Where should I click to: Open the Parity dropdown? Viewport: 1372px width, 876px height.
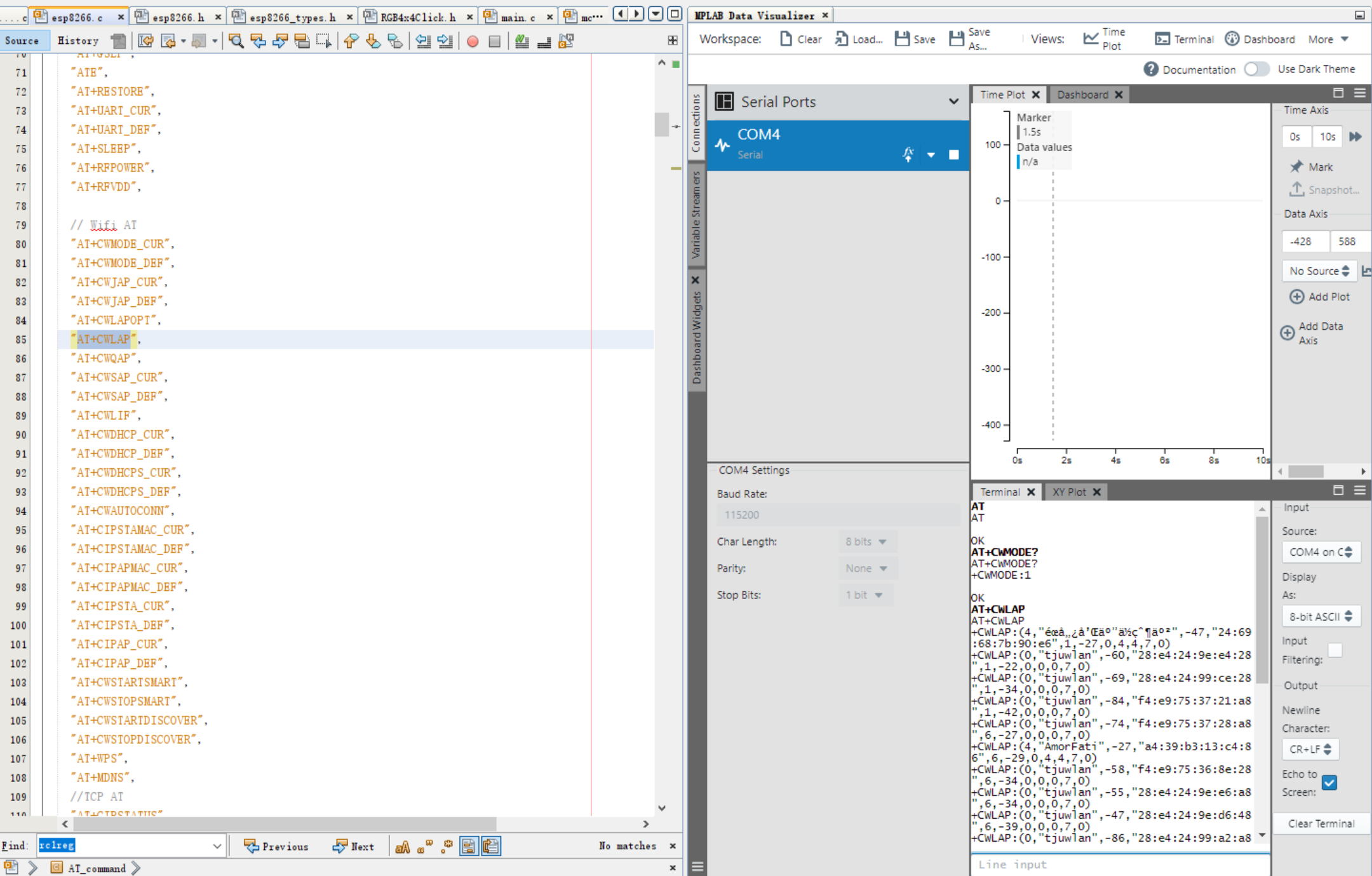tap(867, 569)
